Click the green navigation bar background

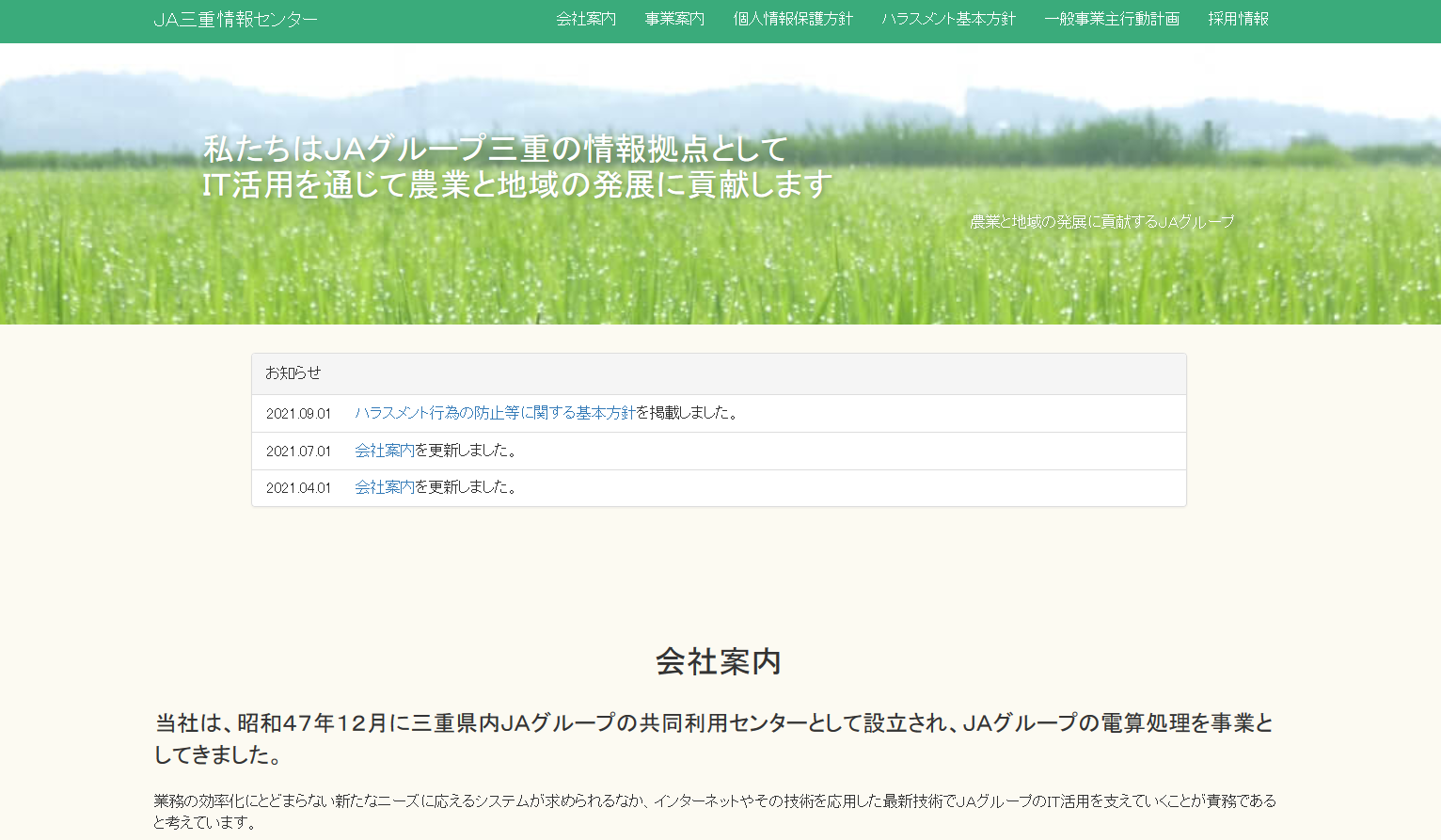[x=423, y=19]
